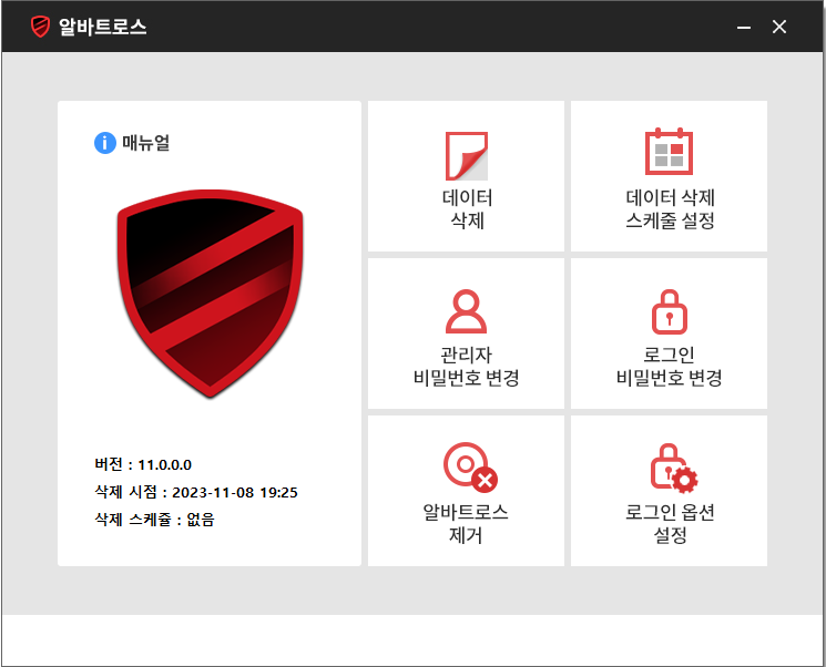This screenshot has height=667, width=826.
Task: Select 알바트로스 제거 label
Action: (467, 524)
